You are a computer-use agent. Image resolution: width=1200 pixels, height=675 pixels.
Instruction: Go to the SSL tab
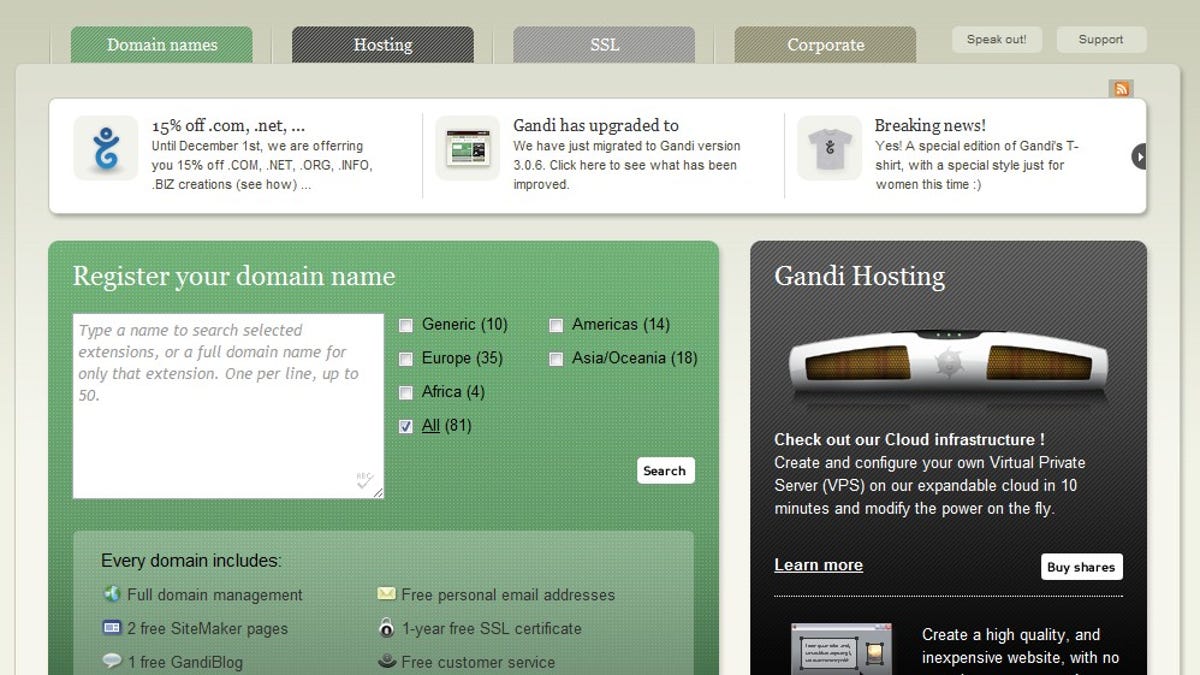pyautogui.click(x=604, y=45)
